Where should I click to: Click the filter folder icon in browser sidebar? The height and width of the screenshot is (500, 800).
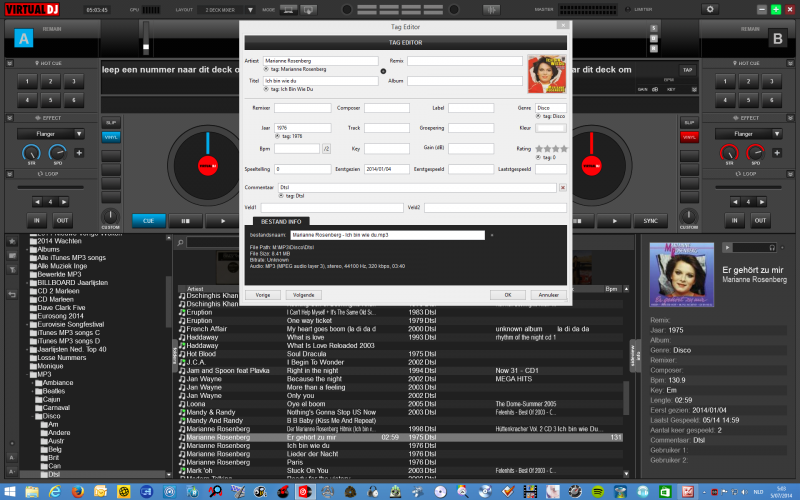(x=12, y=270)
